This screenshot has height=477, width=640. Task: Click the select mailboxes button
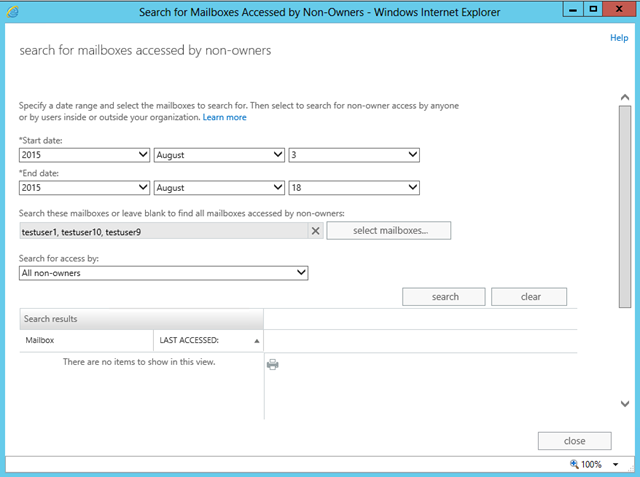[389, 231]
